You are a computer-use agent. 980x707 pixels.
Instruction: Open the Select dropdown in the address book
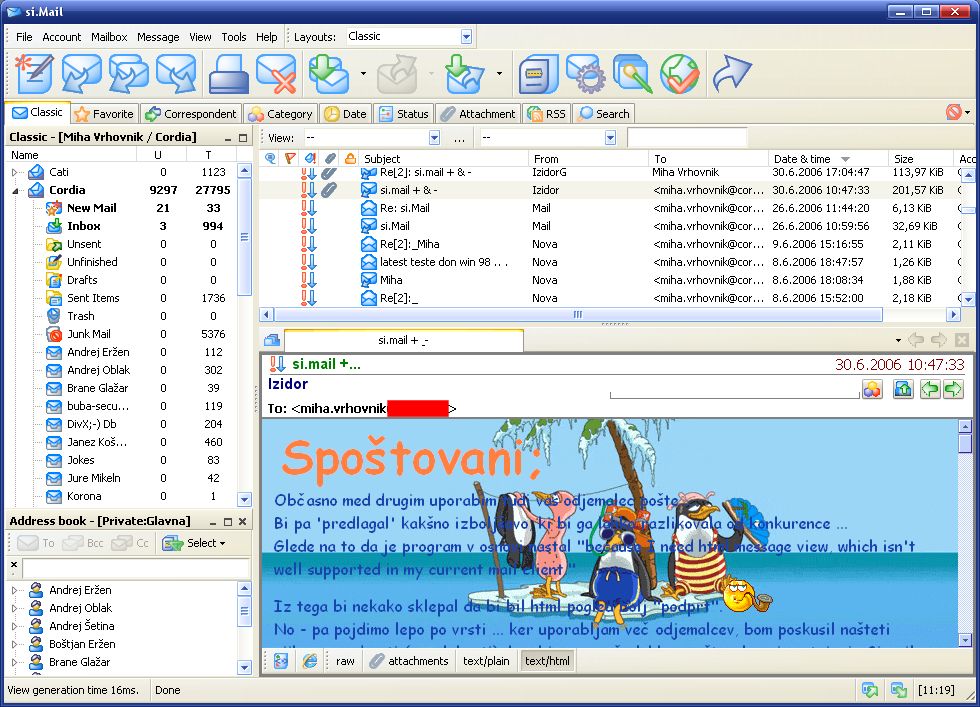coord(204,541)
